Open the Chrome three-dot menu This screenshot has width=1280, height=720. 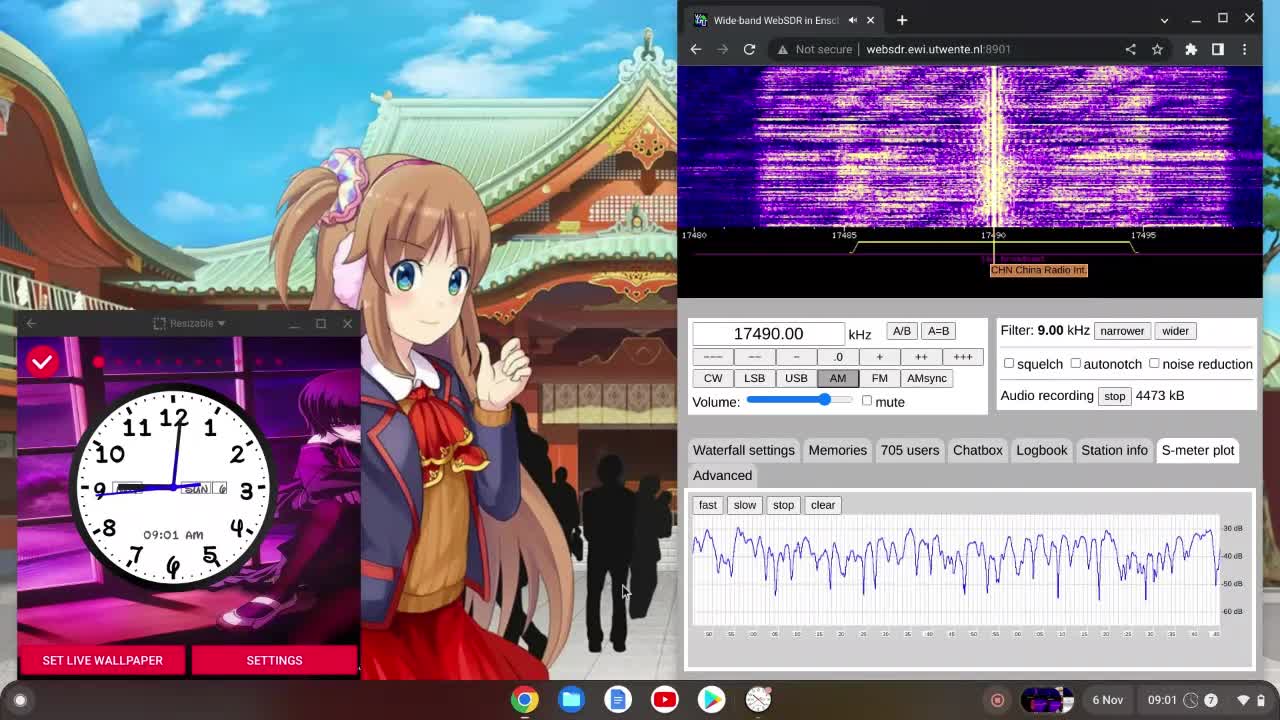click(1245, 49)
